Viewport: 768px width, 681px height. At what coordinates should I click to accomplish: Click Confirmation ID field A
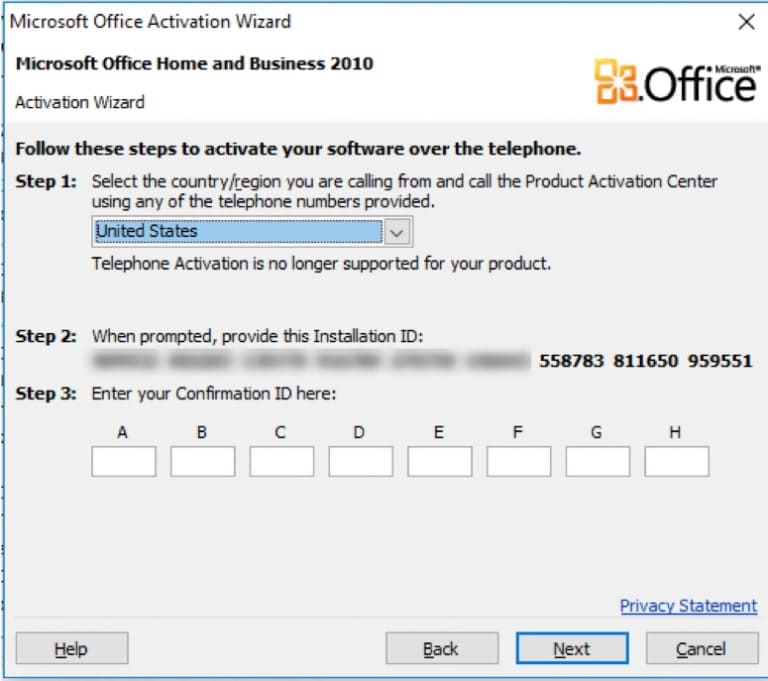[x=124, y=461]
